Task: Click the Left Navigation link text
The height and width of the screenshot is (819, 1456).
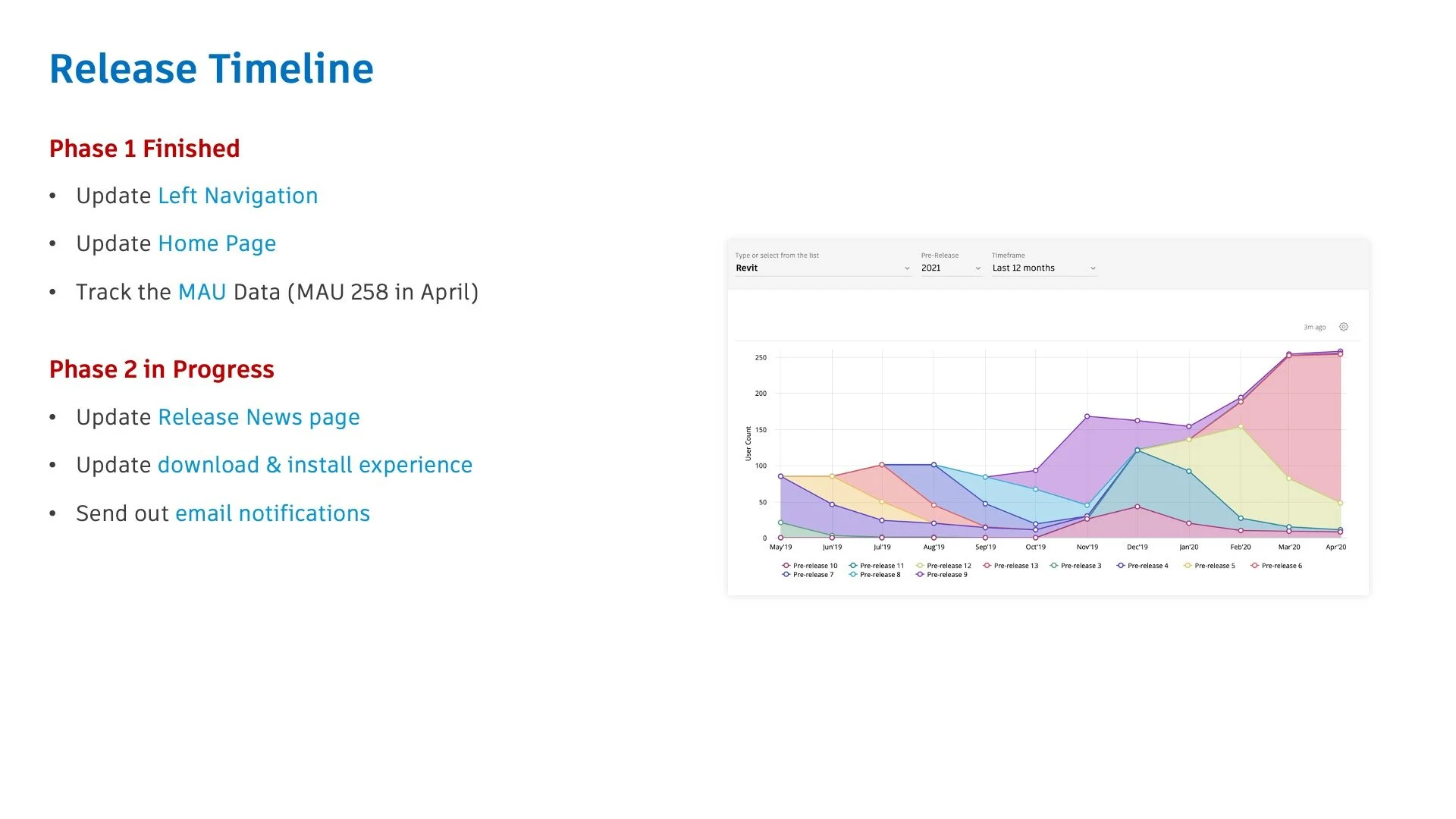Action: point(237,196)
